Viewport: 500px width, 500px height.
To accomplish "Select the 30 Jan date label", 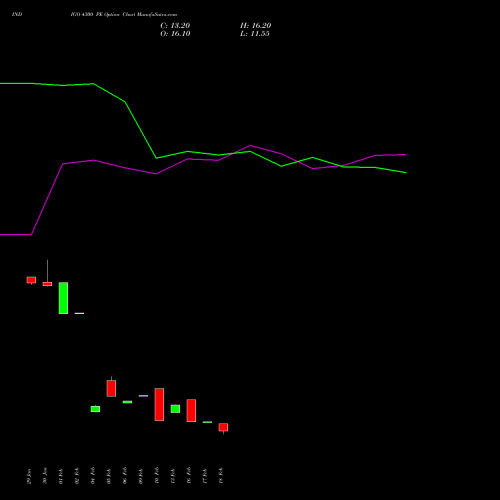I will [45, 476].
